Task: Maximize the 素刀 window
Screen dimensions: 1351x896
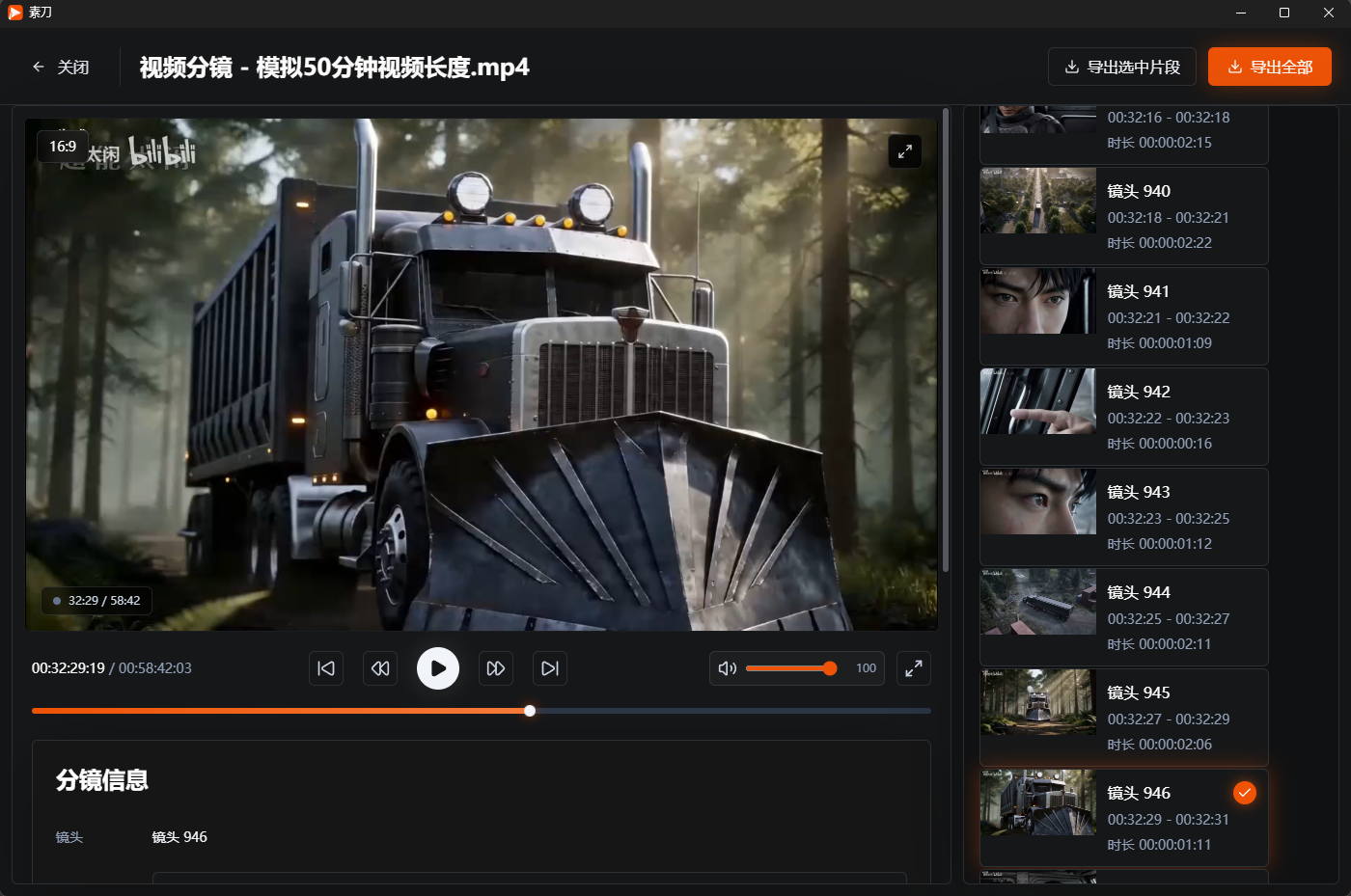Action: 1284,13
